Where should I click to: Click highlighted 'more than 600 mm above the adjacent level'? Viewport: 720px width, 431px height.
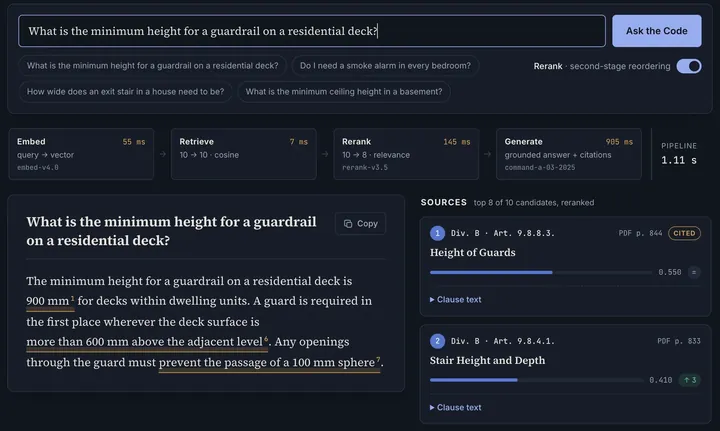pyautogui.click(x=144, y=342)
